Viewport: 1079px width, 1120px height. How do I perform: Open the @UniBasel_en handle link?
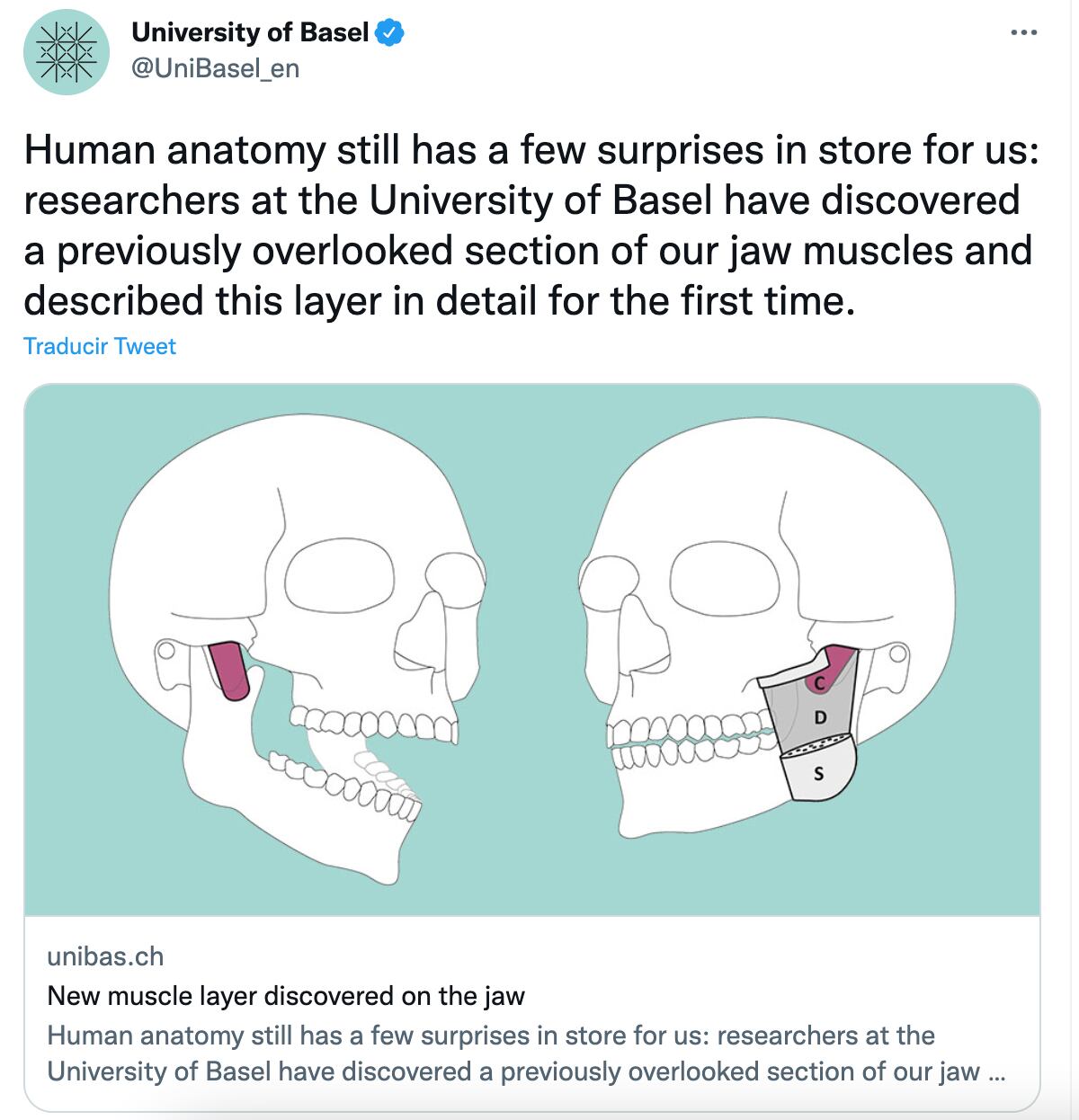pos(216,68)
